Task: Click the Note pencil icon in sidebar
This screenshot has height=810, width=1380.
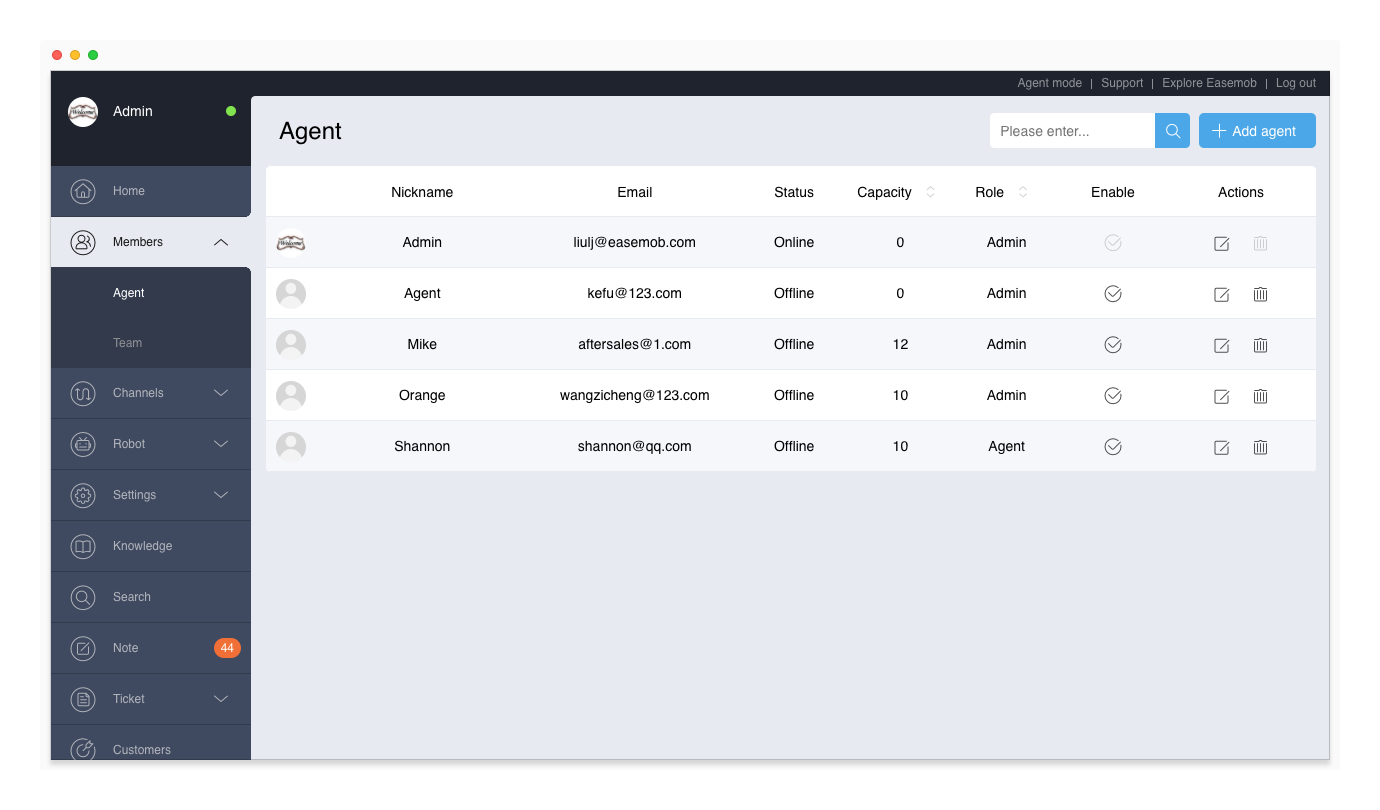Action: pos(83,648)
